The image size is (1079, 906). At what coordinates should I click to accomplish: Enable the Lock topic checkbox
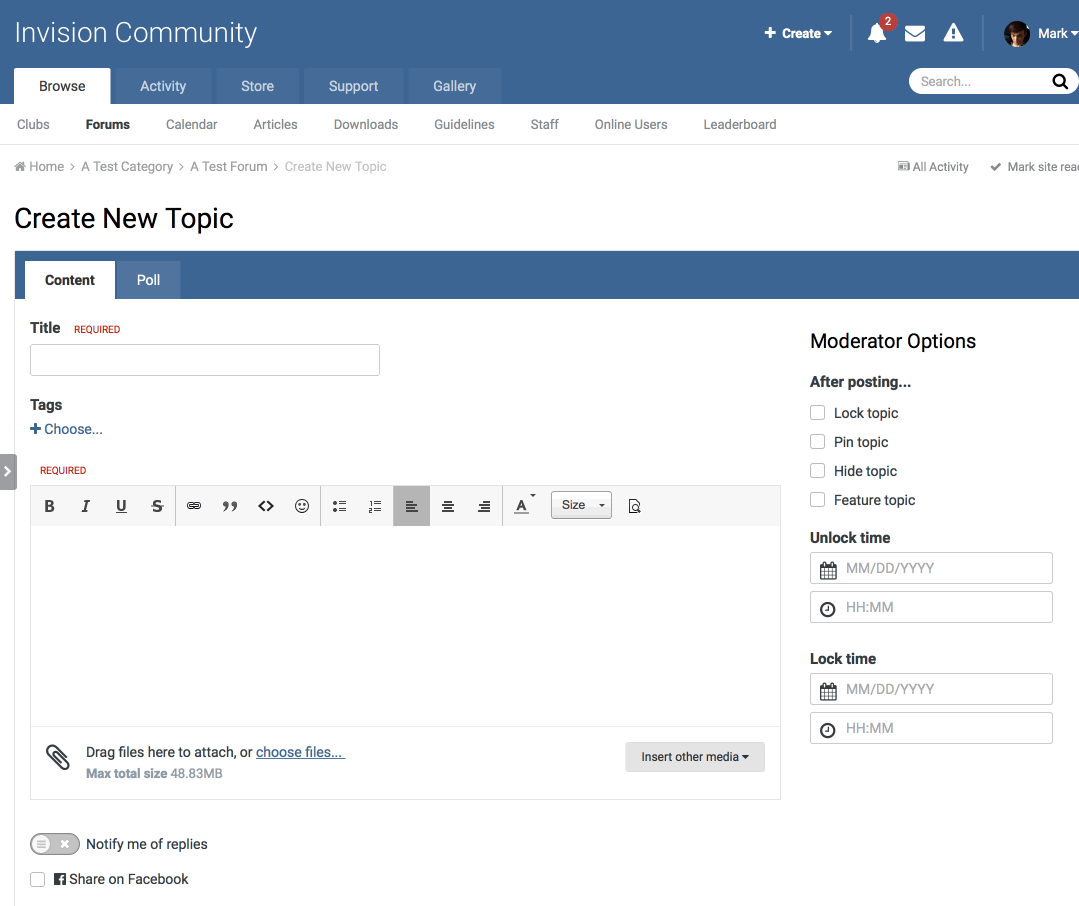(x=817, y=413)
